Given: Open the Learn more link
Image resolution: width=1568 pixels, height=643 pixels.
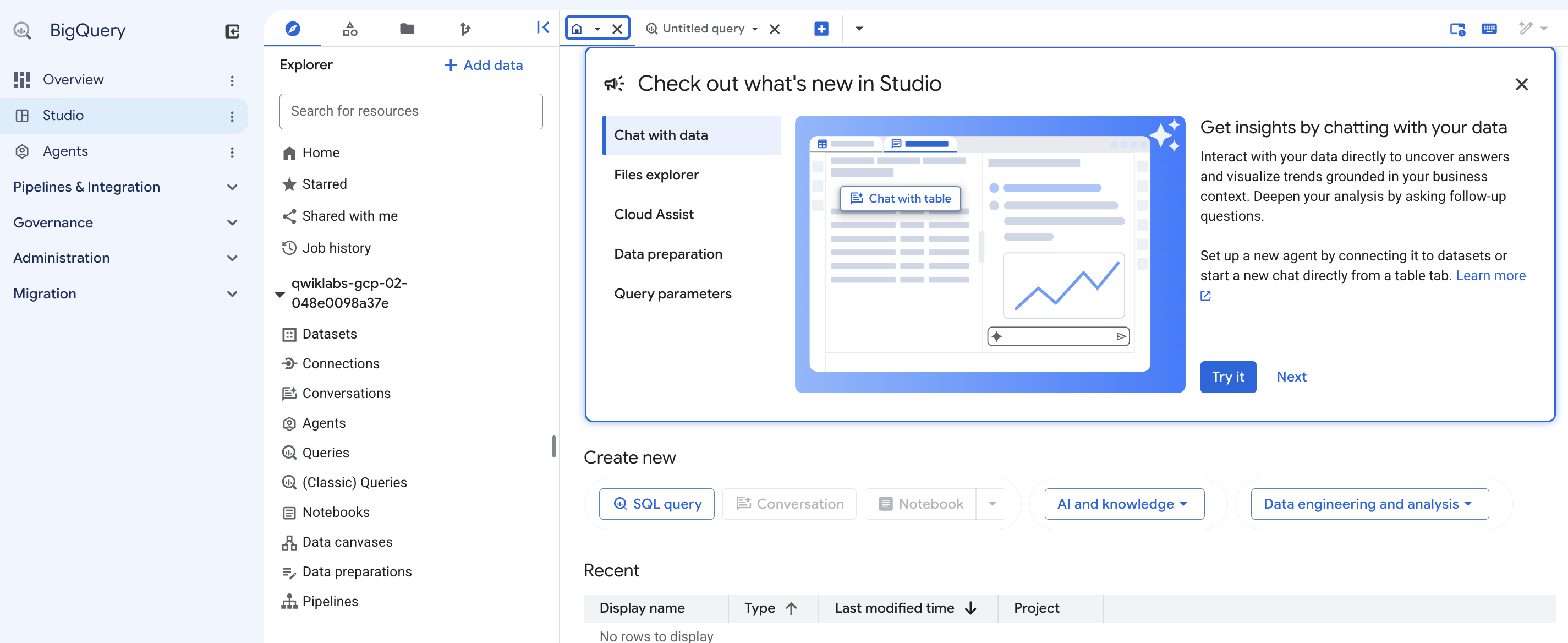Looking at the screenshot, I should click(x=1489, y=275).
